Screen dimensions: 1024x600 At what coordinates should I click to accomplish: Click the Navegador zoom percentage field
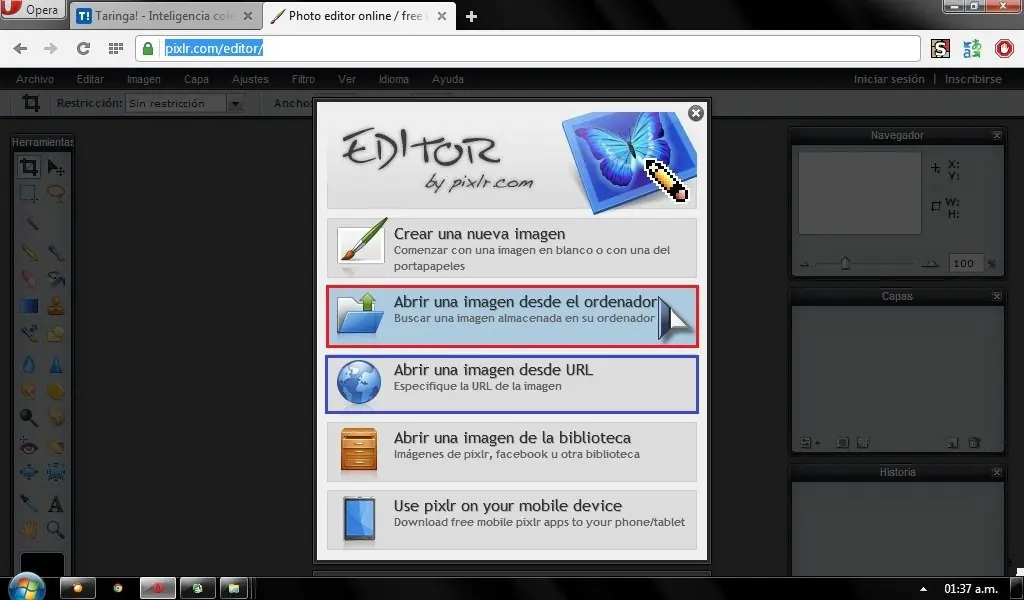965,264
